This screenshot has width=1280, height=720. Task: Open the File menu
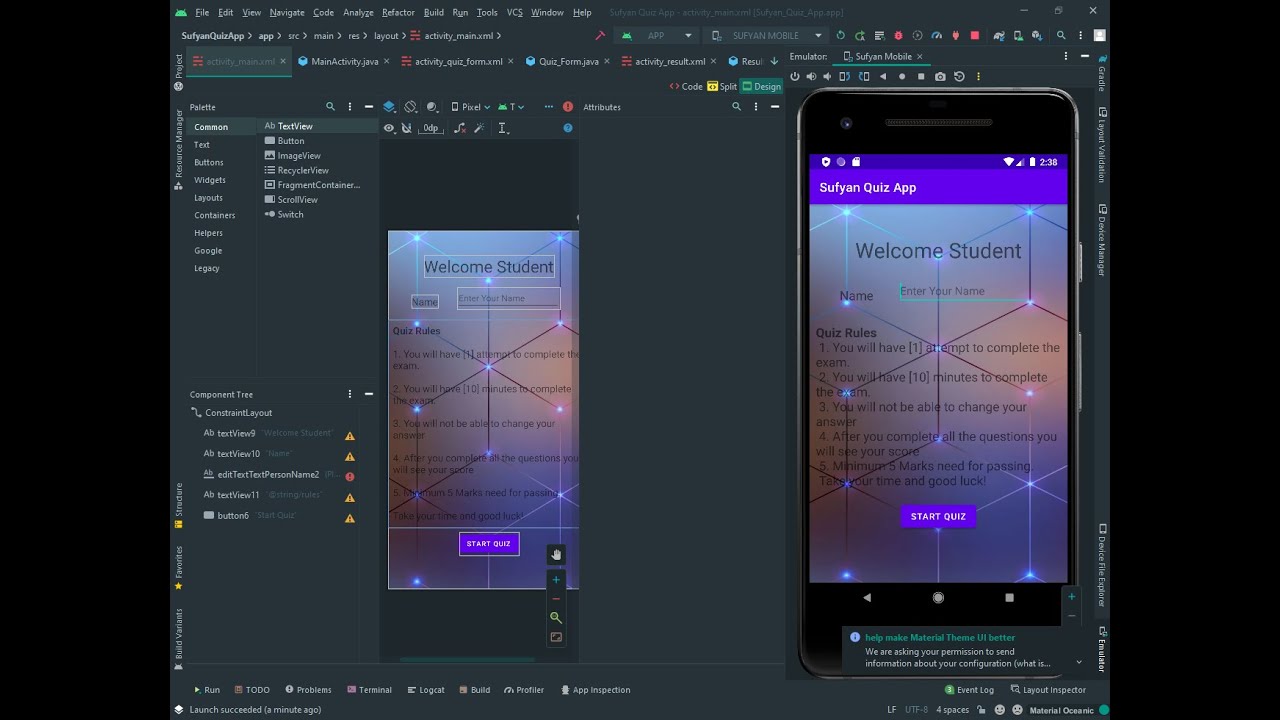click(203, 12)
